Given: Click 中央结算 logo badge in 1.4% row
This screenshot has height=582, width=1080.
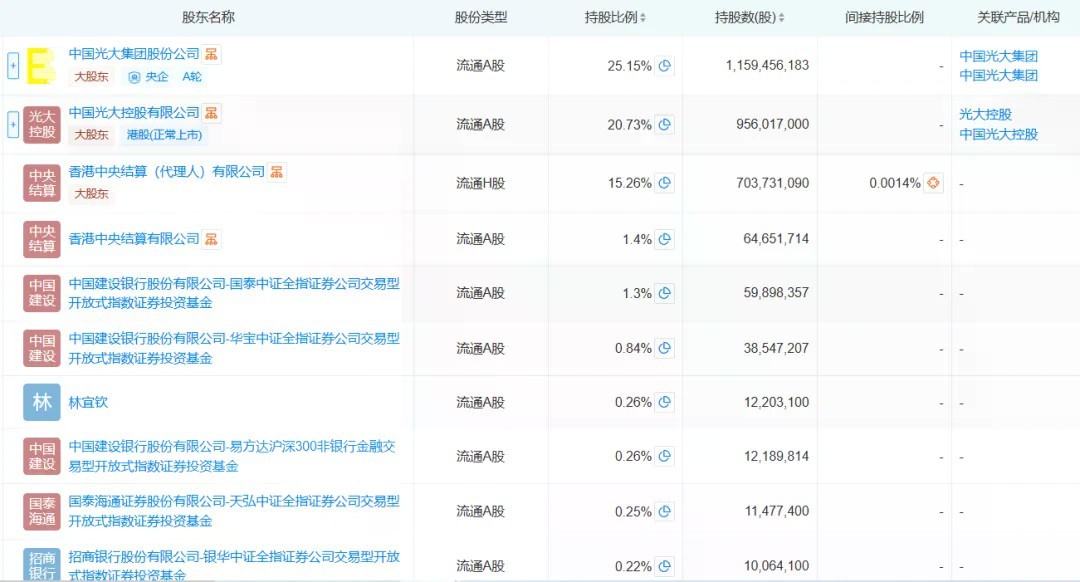Looking at the screenshot, I should coord(42,239).
